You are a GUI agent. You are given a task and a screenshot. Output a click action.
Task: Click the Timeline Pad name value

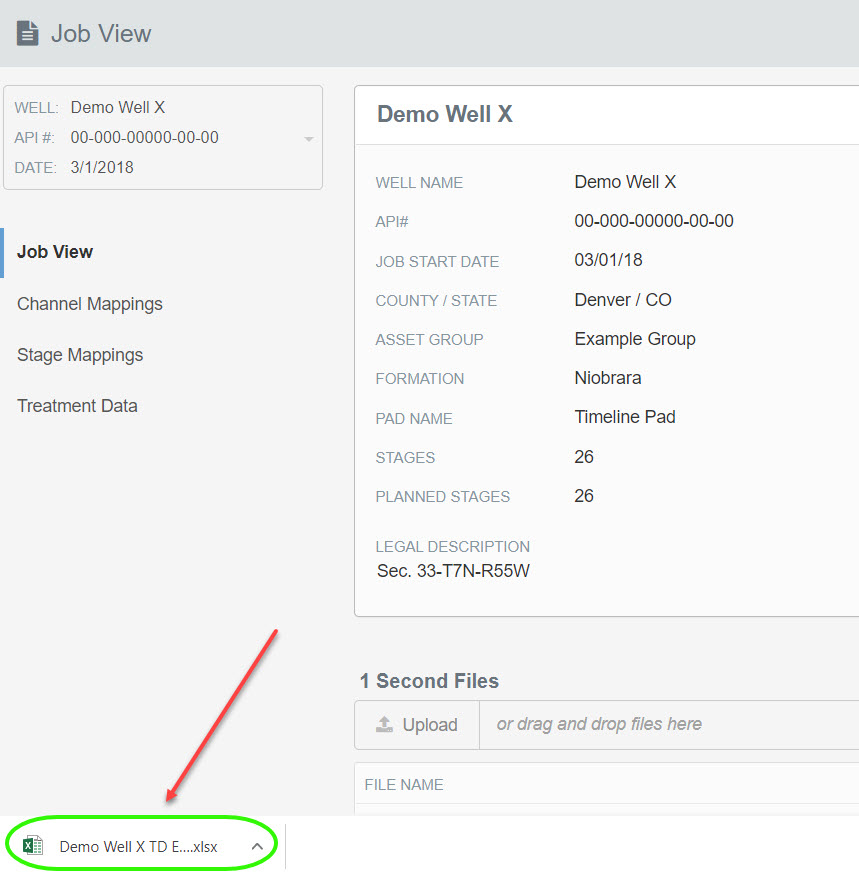[625, 417]
